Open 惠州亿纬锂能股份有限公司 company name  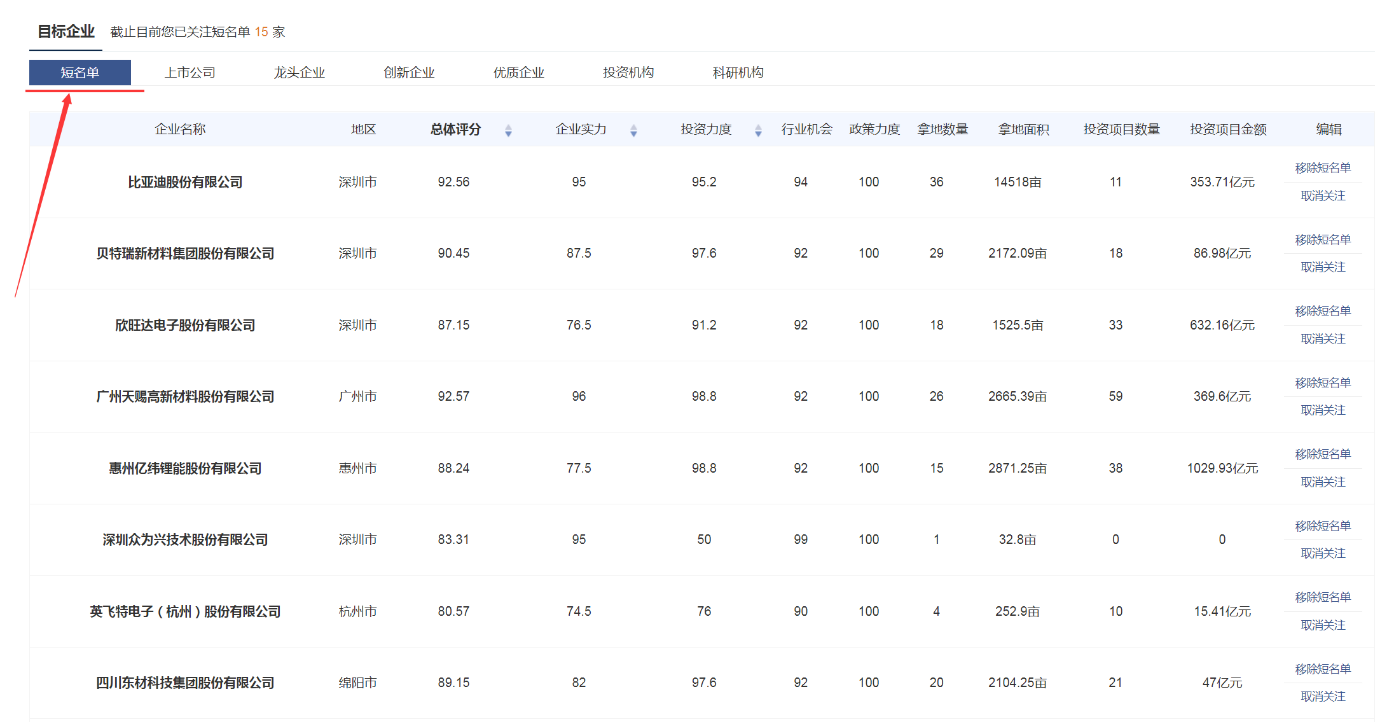185,468
